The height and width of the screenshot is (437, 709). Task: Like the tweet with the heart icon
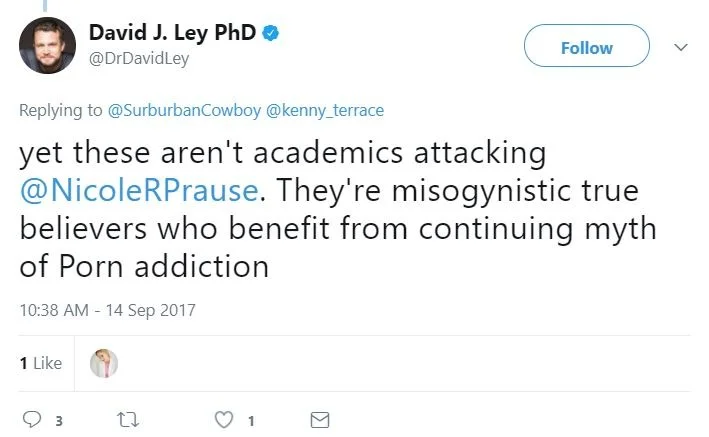point(224,420)
